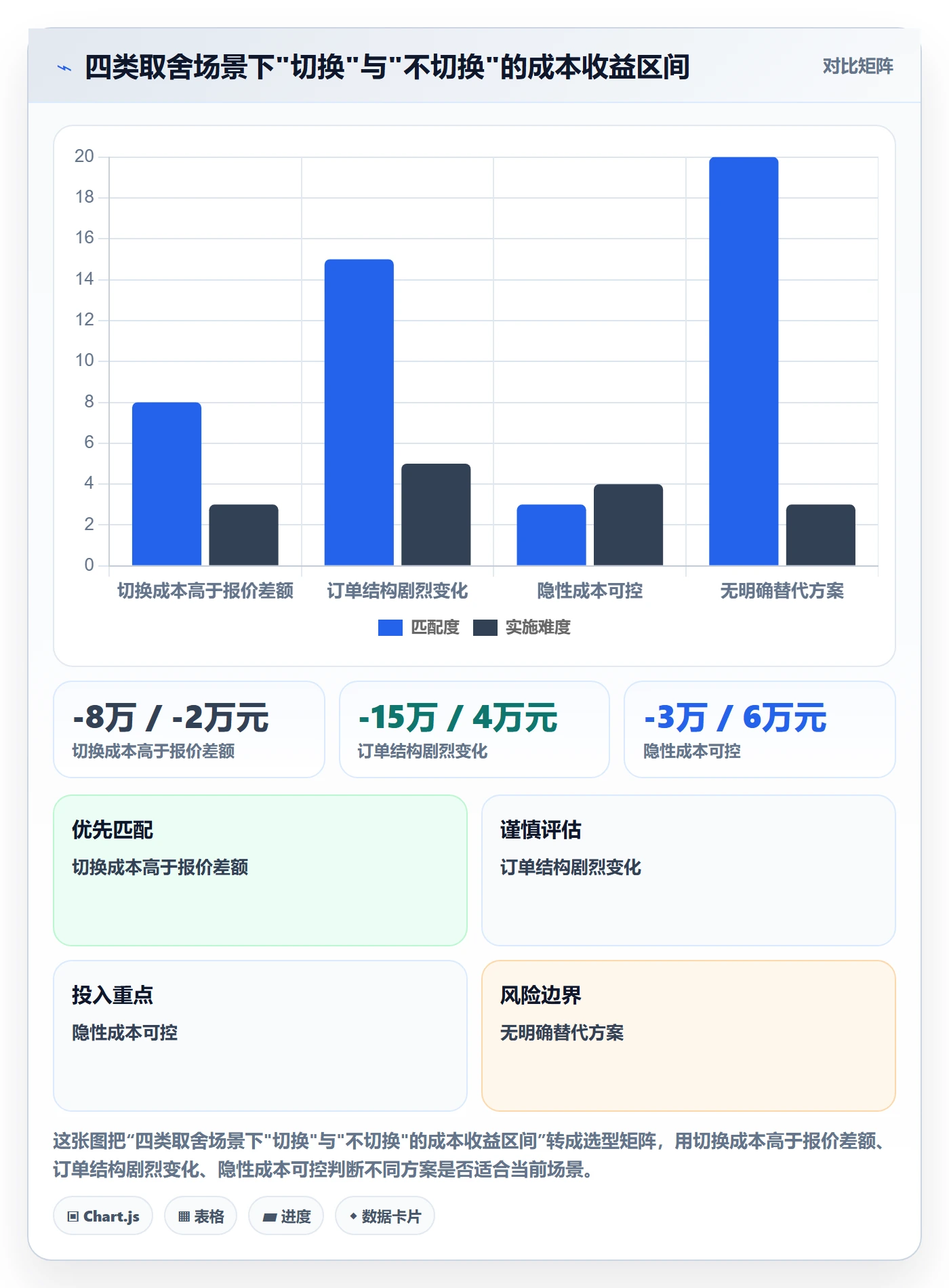949x1288 pixels.
Task: Click the dark 实施难度 bar for 无明确替代方案
Action: [x=821, y=535]
